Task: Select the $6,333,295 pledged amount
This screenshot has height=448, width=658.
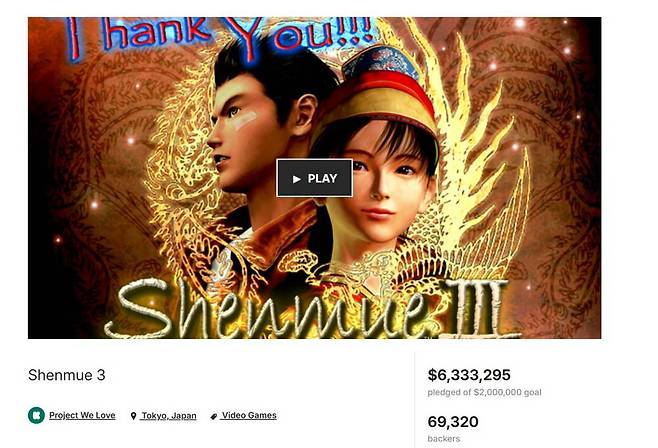Action: point(469,375)
